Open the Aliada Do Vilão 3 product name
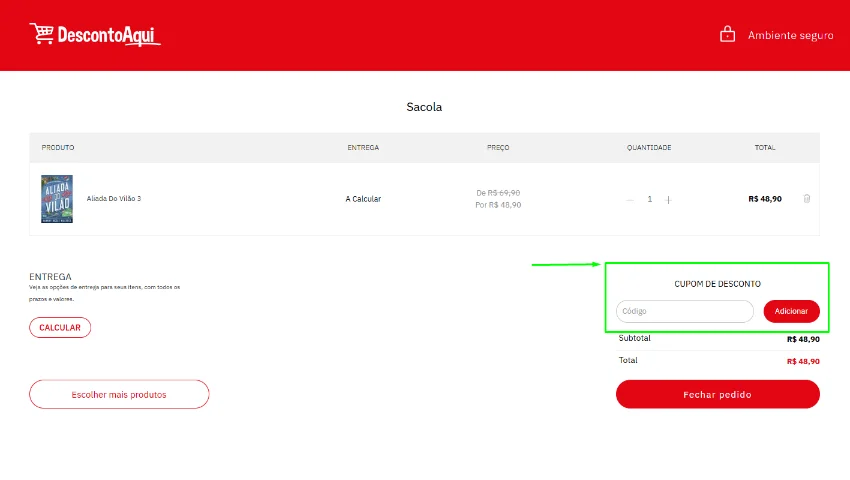The width and height of the screenshot is (850, 480). click(114, 199)
